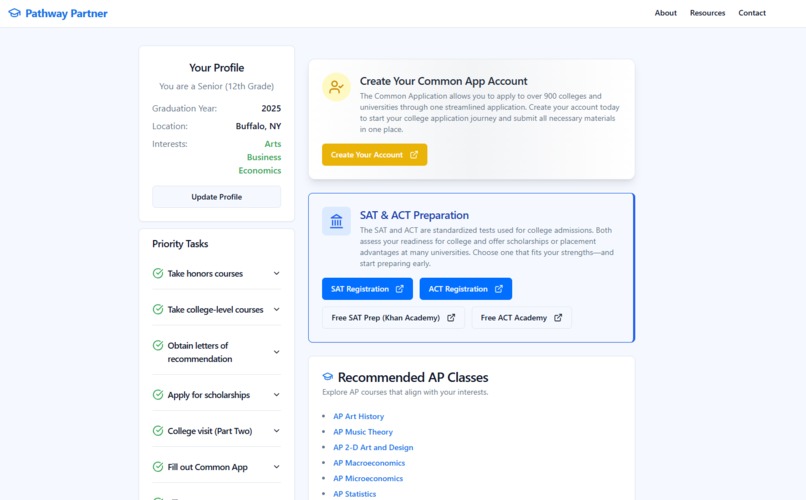Click the Priority Tasks heading
This screenshot has height=500, width=806.
pyautogui.click(x=180, y=244)
